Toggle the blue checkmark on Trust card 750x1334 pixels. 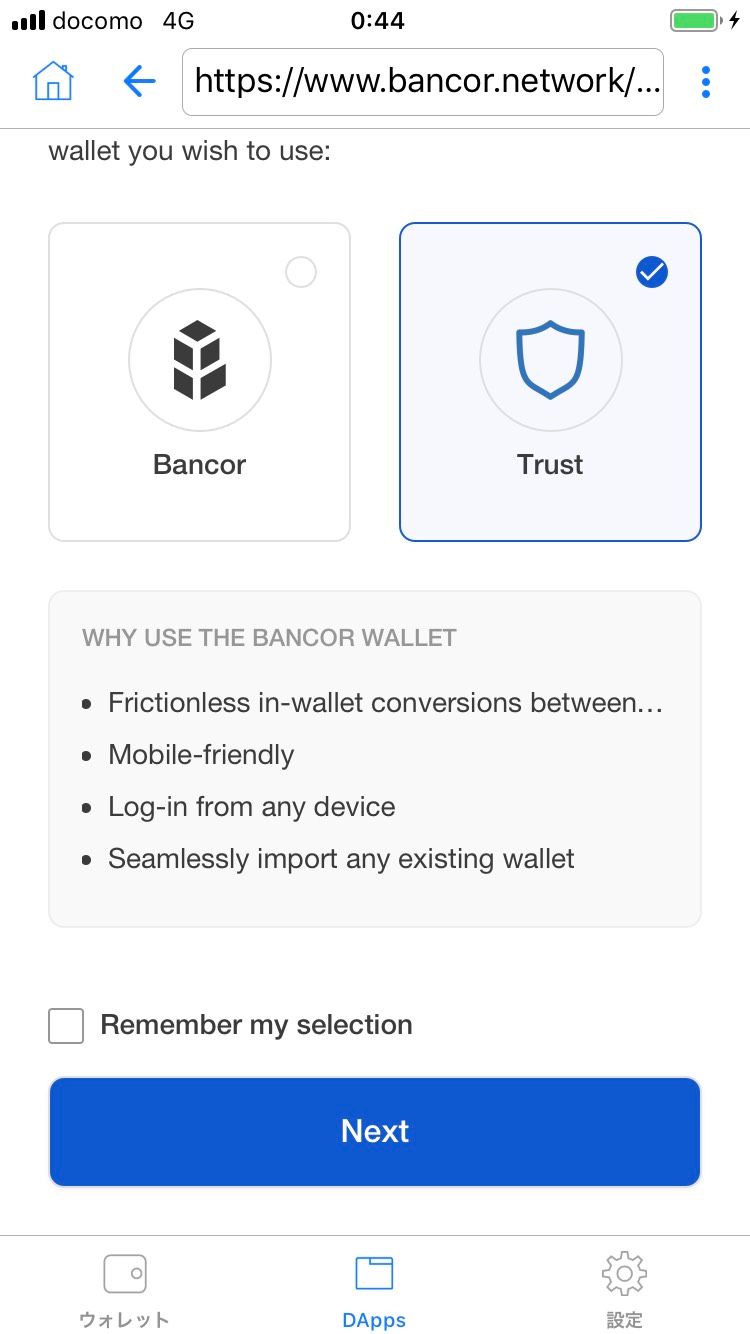(652, 272)
